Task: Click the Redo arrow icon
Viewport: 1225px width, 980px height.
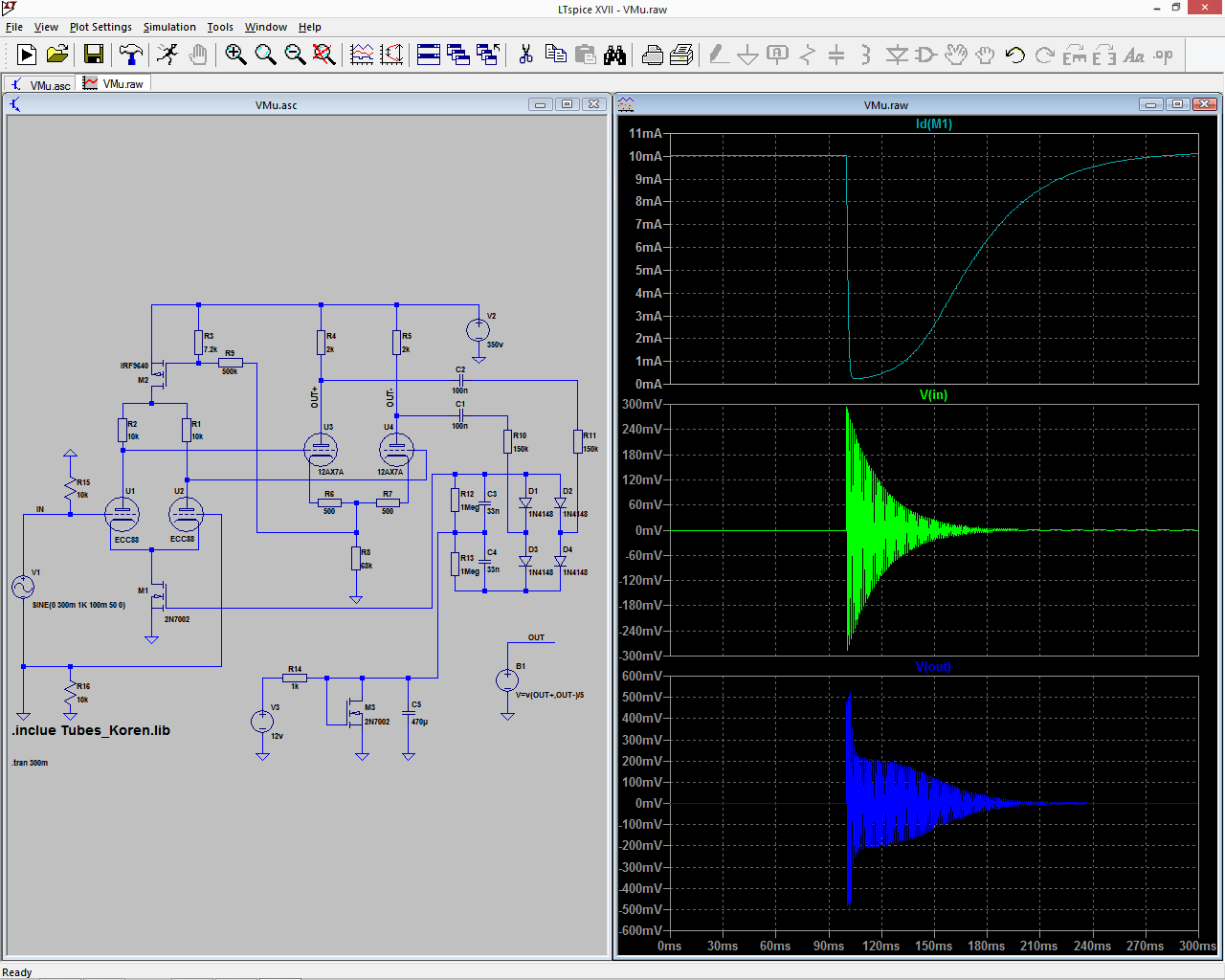Action: [x=1044, y=55]
